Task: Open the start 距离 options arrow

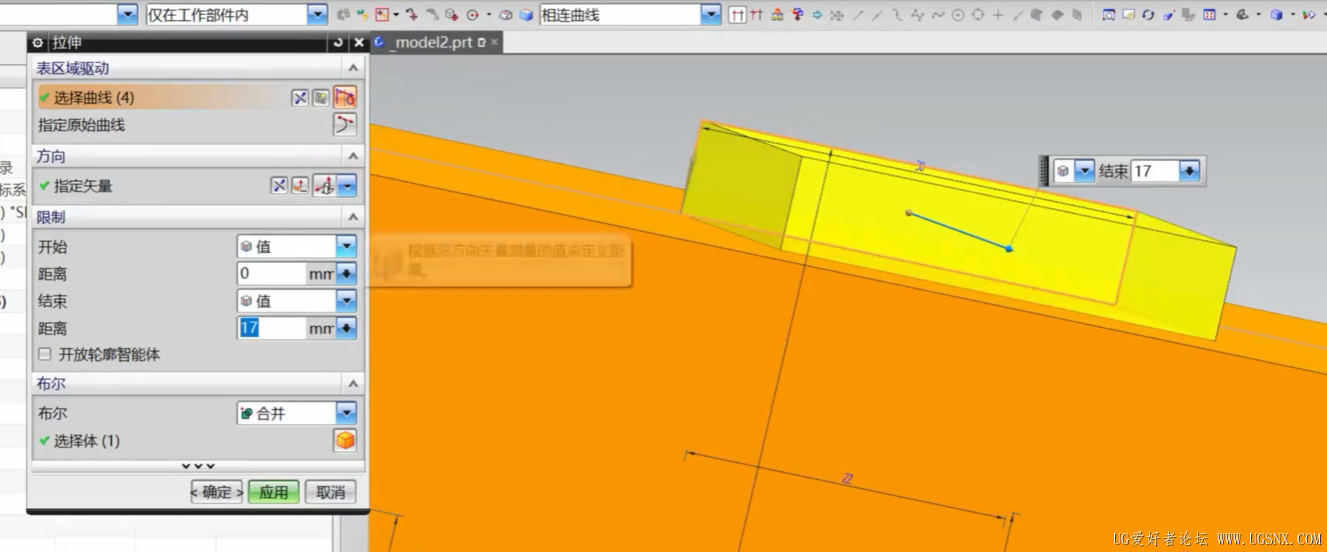Action: (346, 273)
